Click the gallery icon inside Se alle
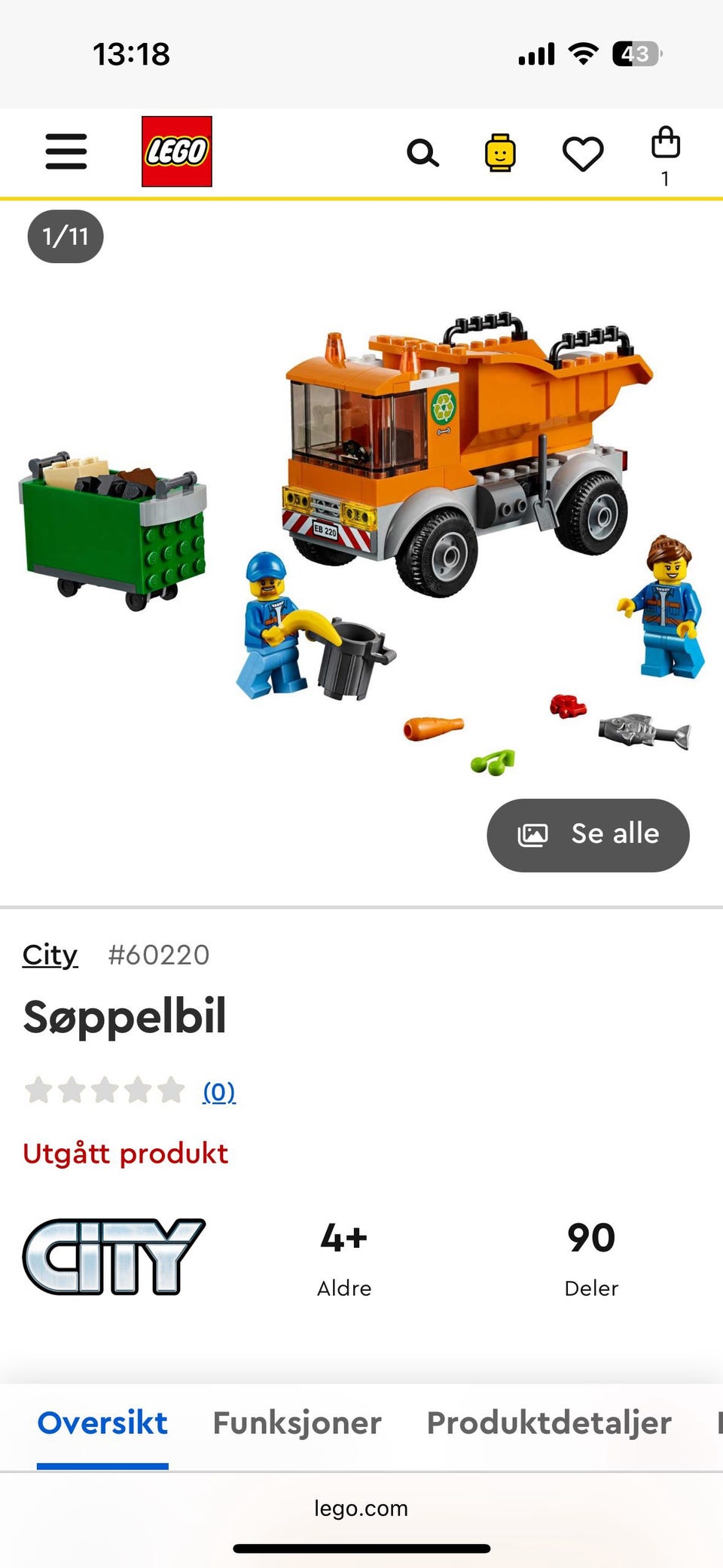Image resolution: width=723 pixels, height=1568 pixels. point(532,835)
